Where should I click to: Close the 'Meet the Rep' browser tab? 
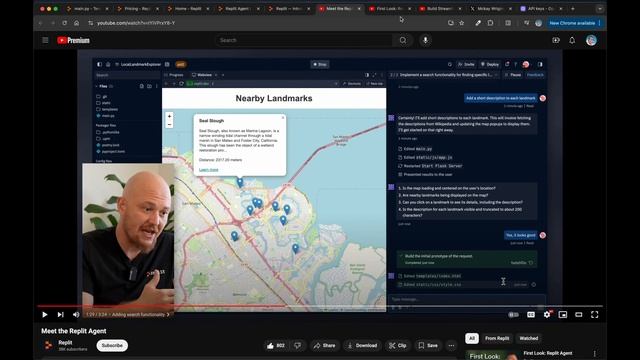click(x=359, y=9)
